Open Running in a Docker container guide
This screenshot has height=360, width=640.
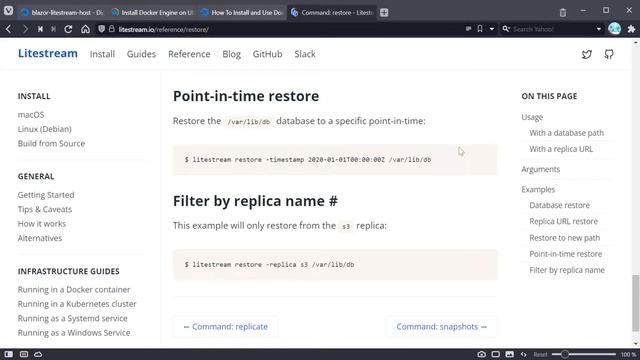(74, 289)
